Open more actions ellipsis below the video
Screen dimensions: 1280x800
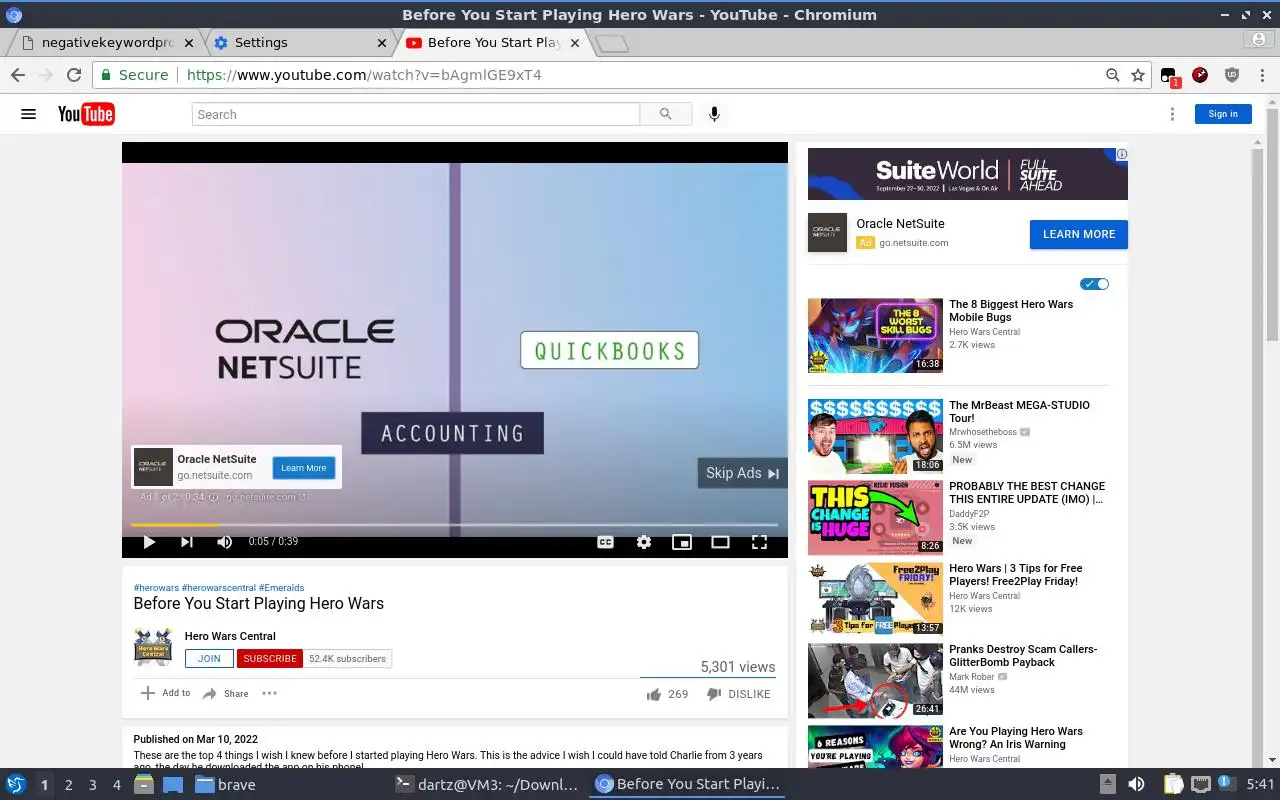[269, 693]
